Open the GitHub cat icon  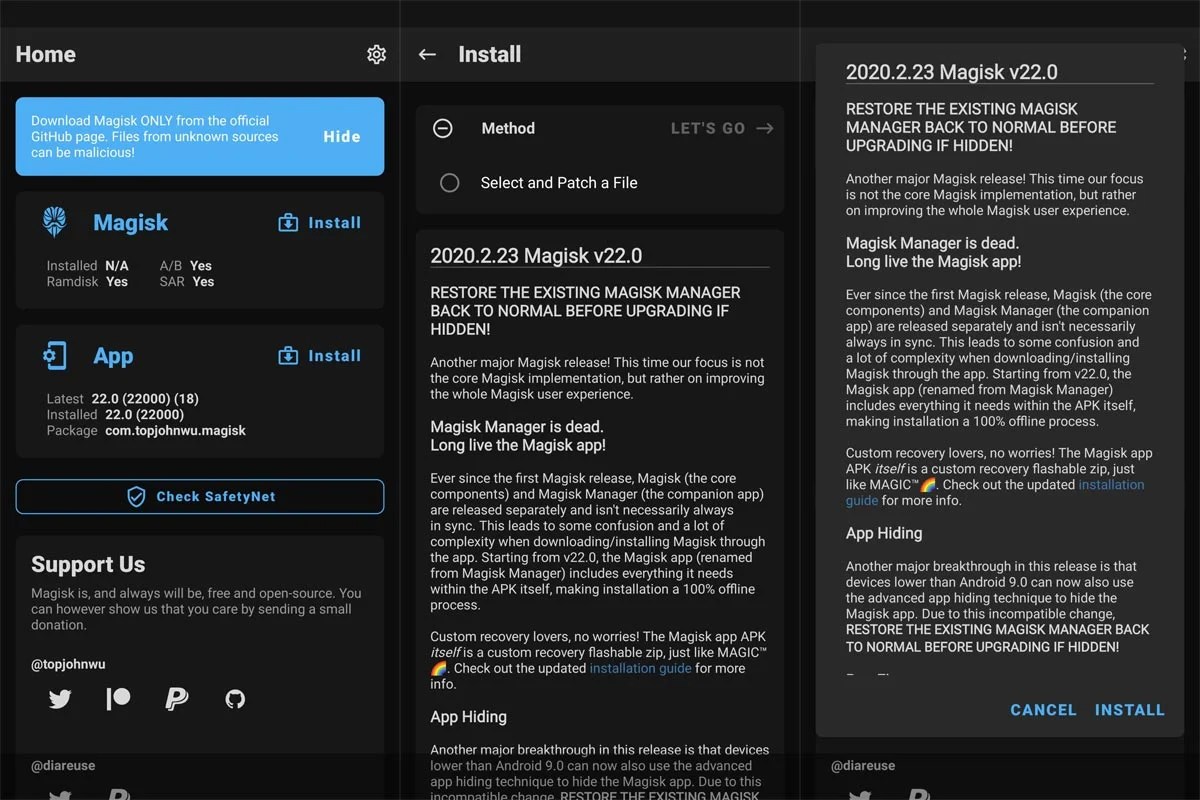(235, 698)
